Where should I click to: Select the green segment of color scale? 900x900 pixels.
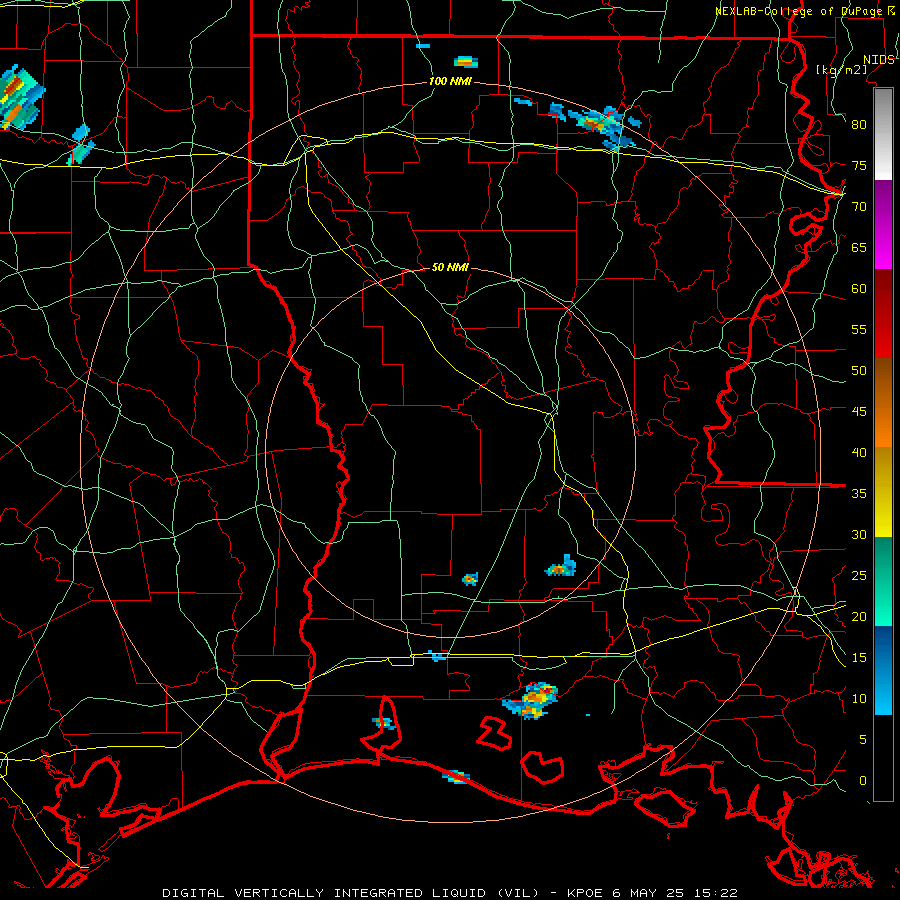point(883,581)
